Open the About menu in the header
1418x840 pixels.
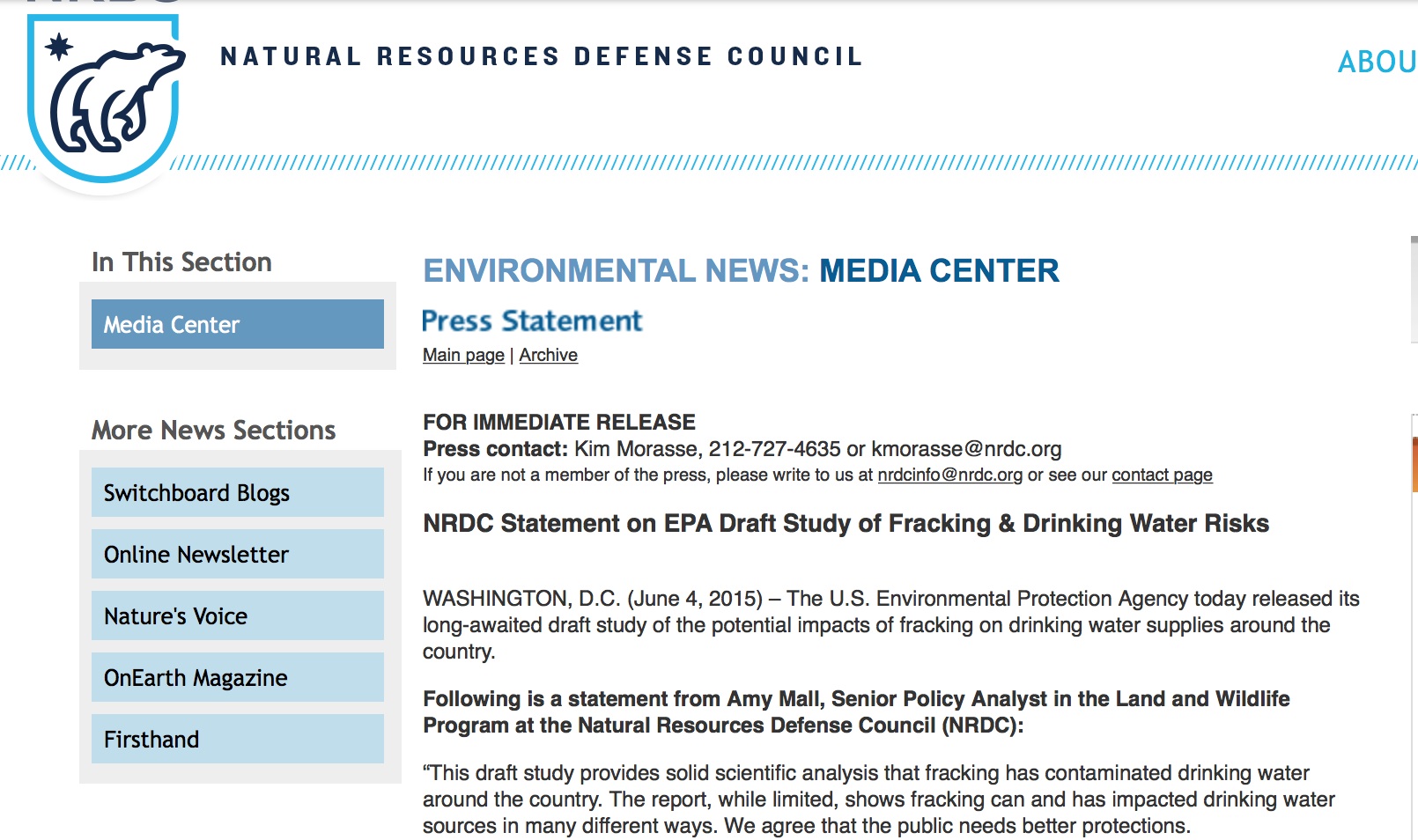pyautogui.click(x=1376, y=62)
